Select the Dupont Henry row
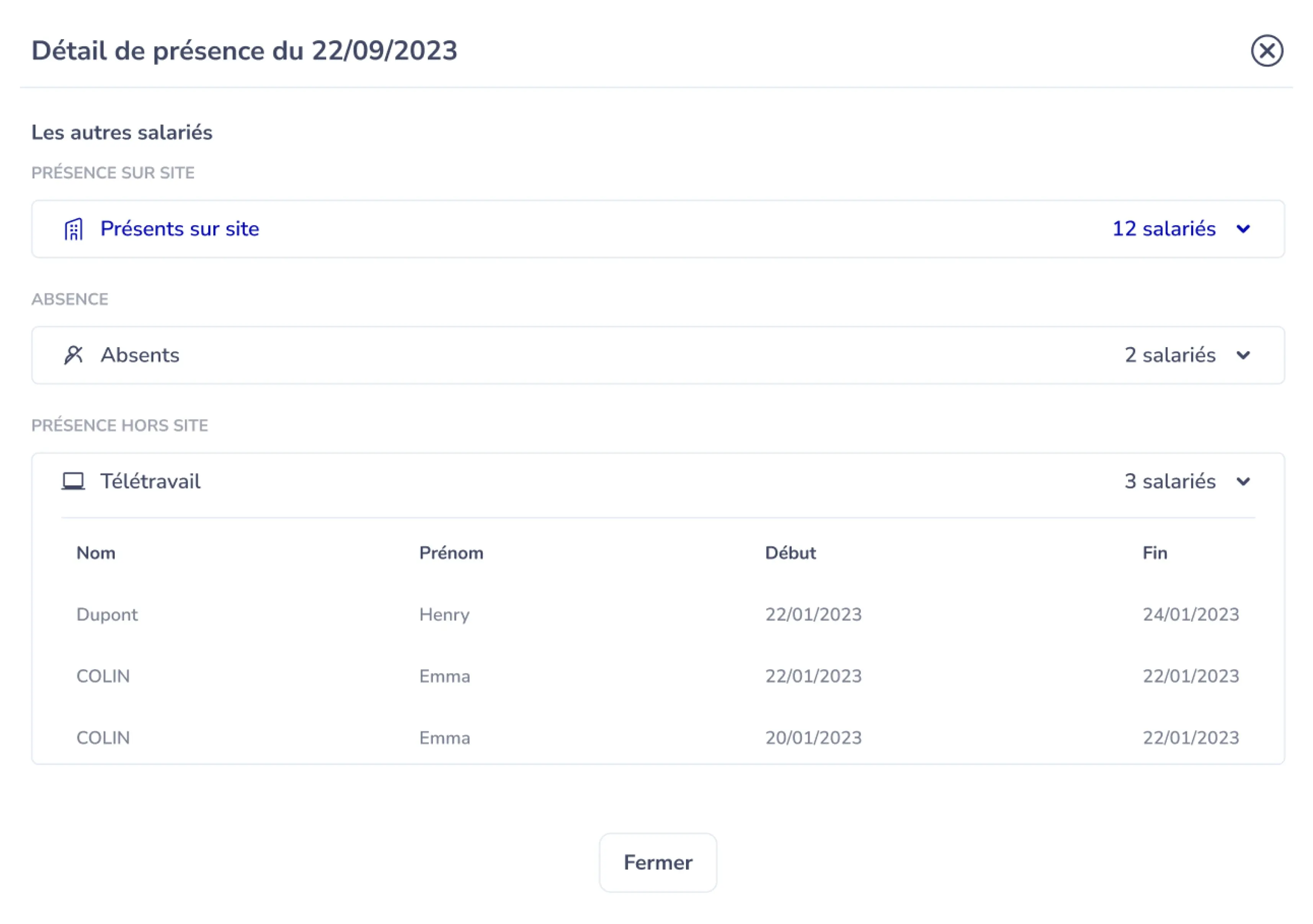Viewport: 1313px width, 924px height. 107,615
